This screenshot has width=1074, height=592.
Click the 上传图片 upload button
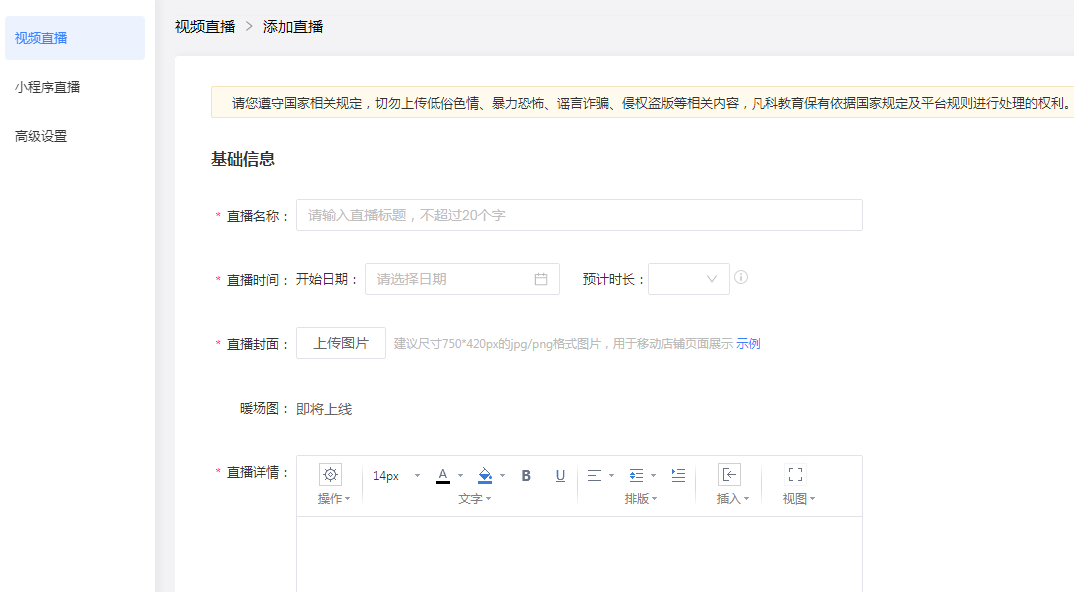341,343
